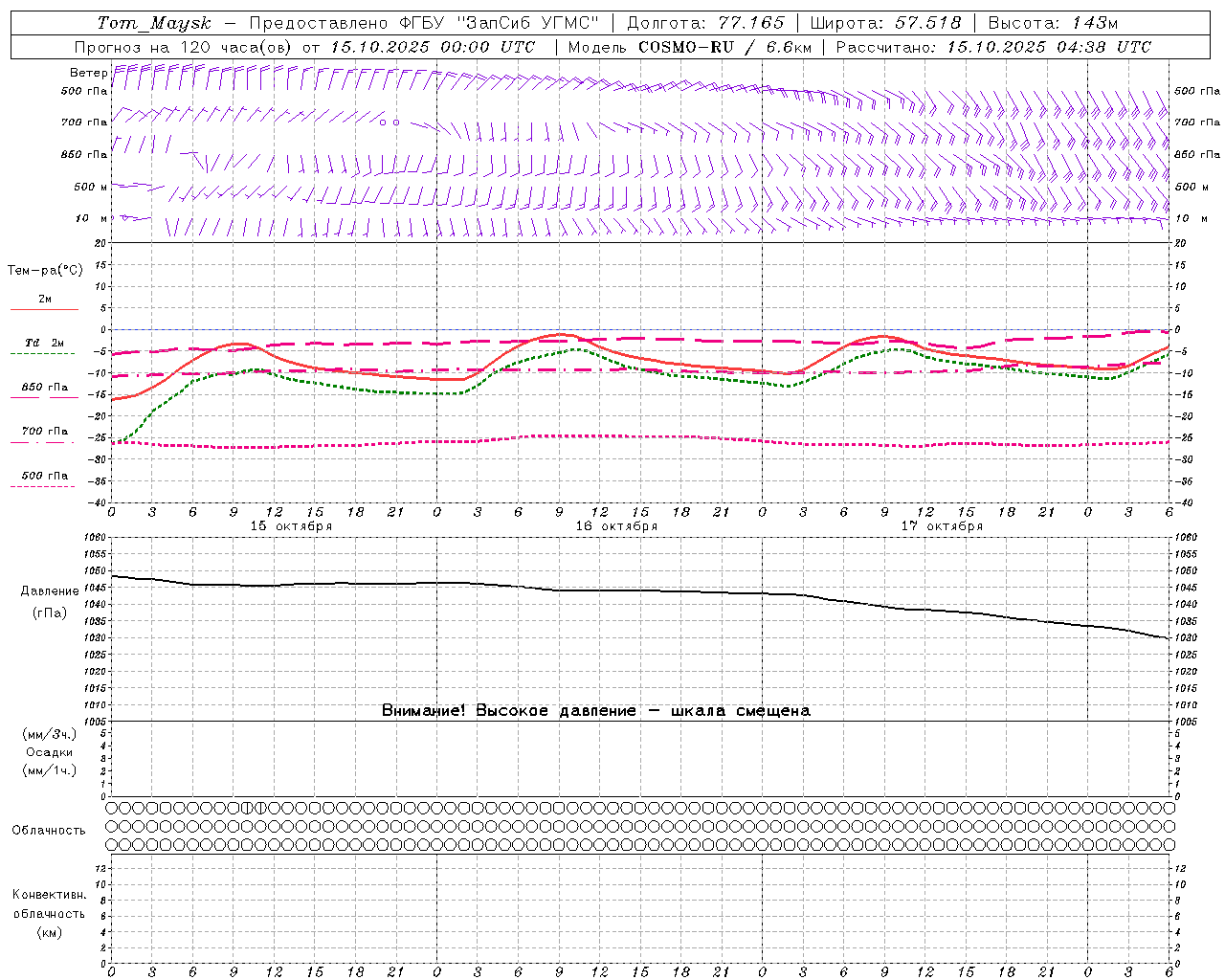The width and height of the screenshot is (1225, 980).
Task: Click the 15 октября date label
Action: click(291, 526)
